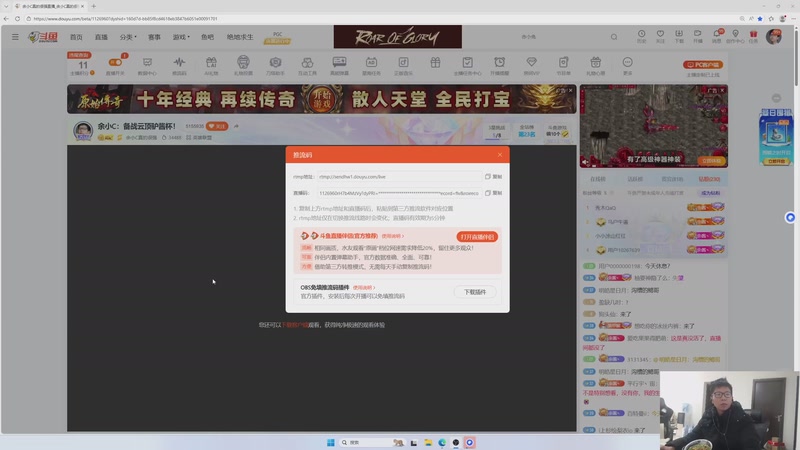Click the stream key (直播码) field
This screenshot has width=800, height=450.
[x=399, y=193]
